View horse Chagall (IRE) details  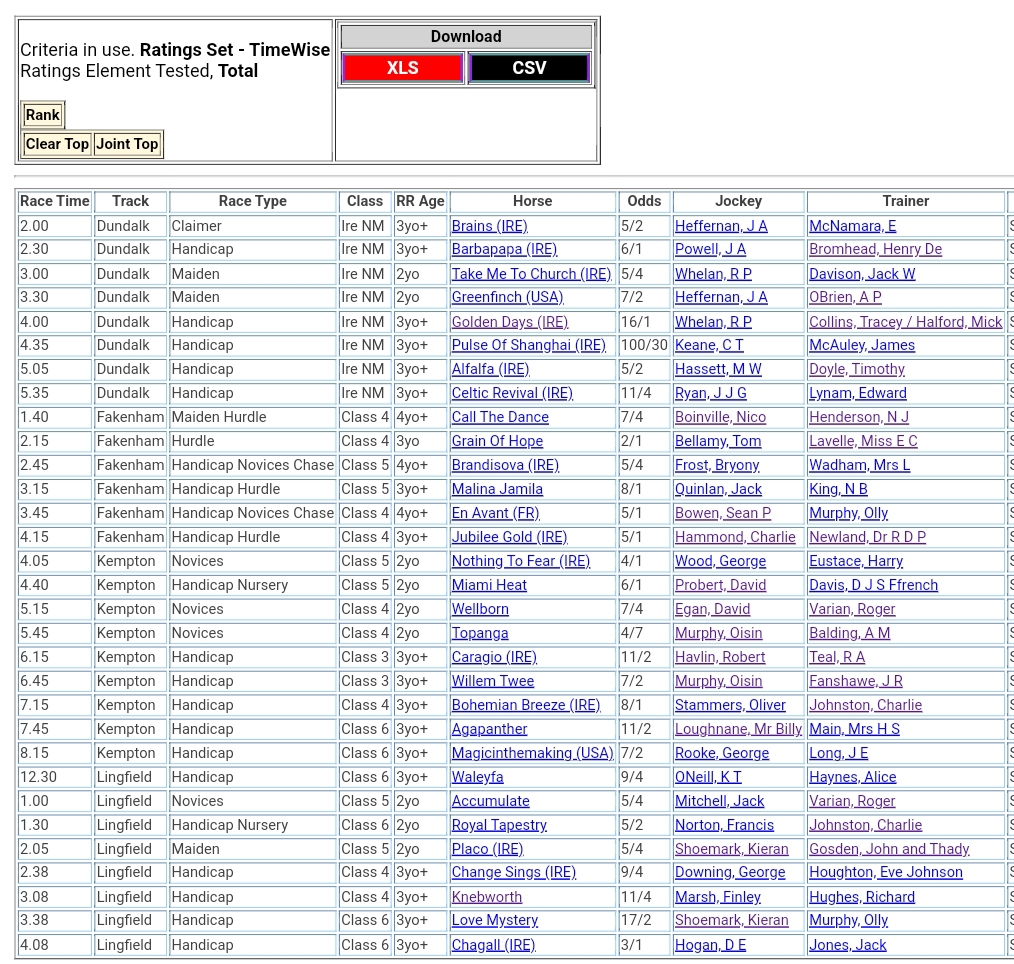coord(493,945)
